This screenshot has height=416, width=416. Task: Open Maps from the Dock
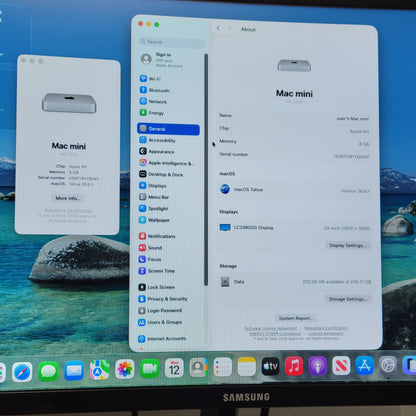click(x=100, y=370)
